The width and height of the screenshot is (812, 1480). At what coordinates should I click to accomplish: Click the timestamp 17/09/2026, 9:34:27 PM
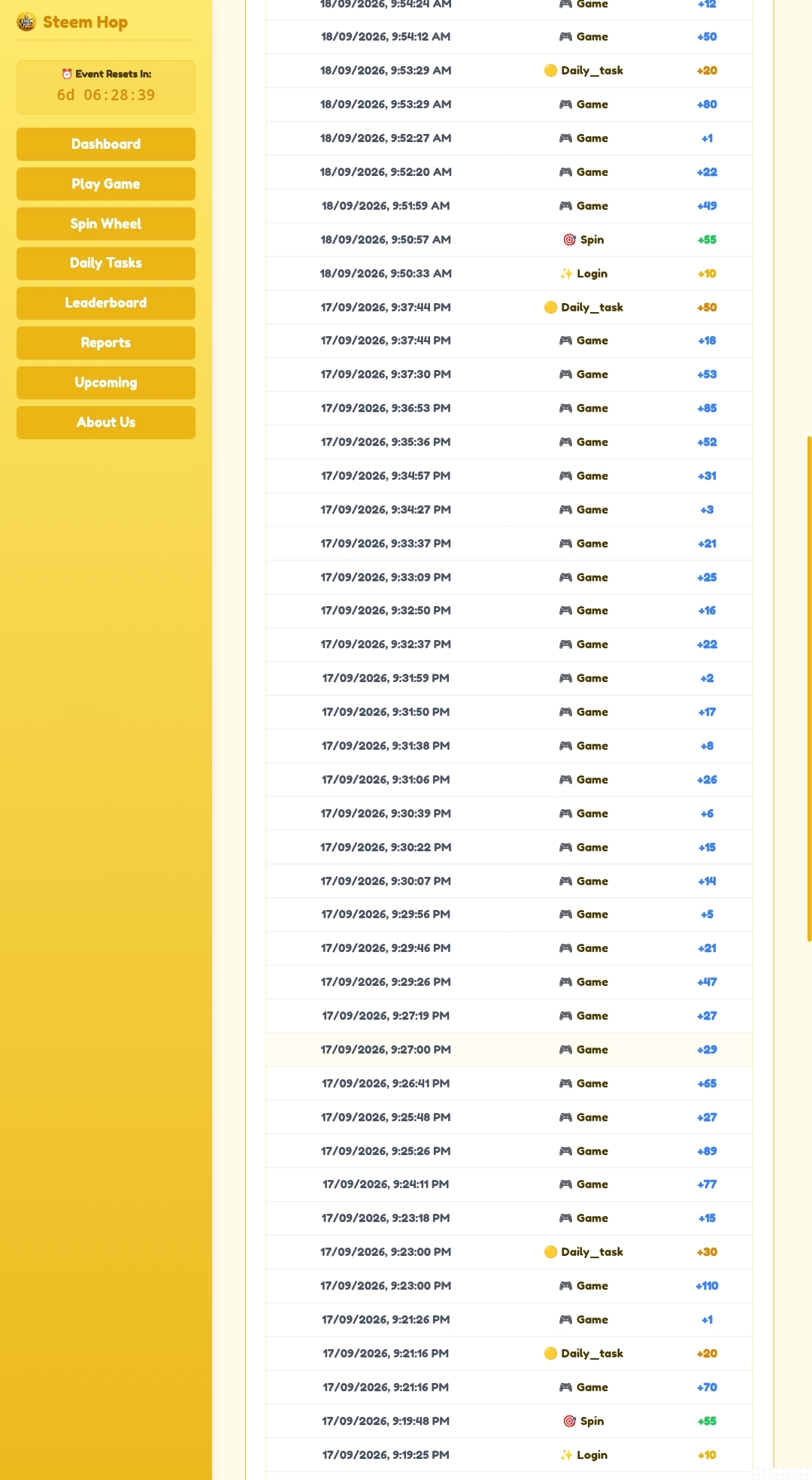coord(386,509)
